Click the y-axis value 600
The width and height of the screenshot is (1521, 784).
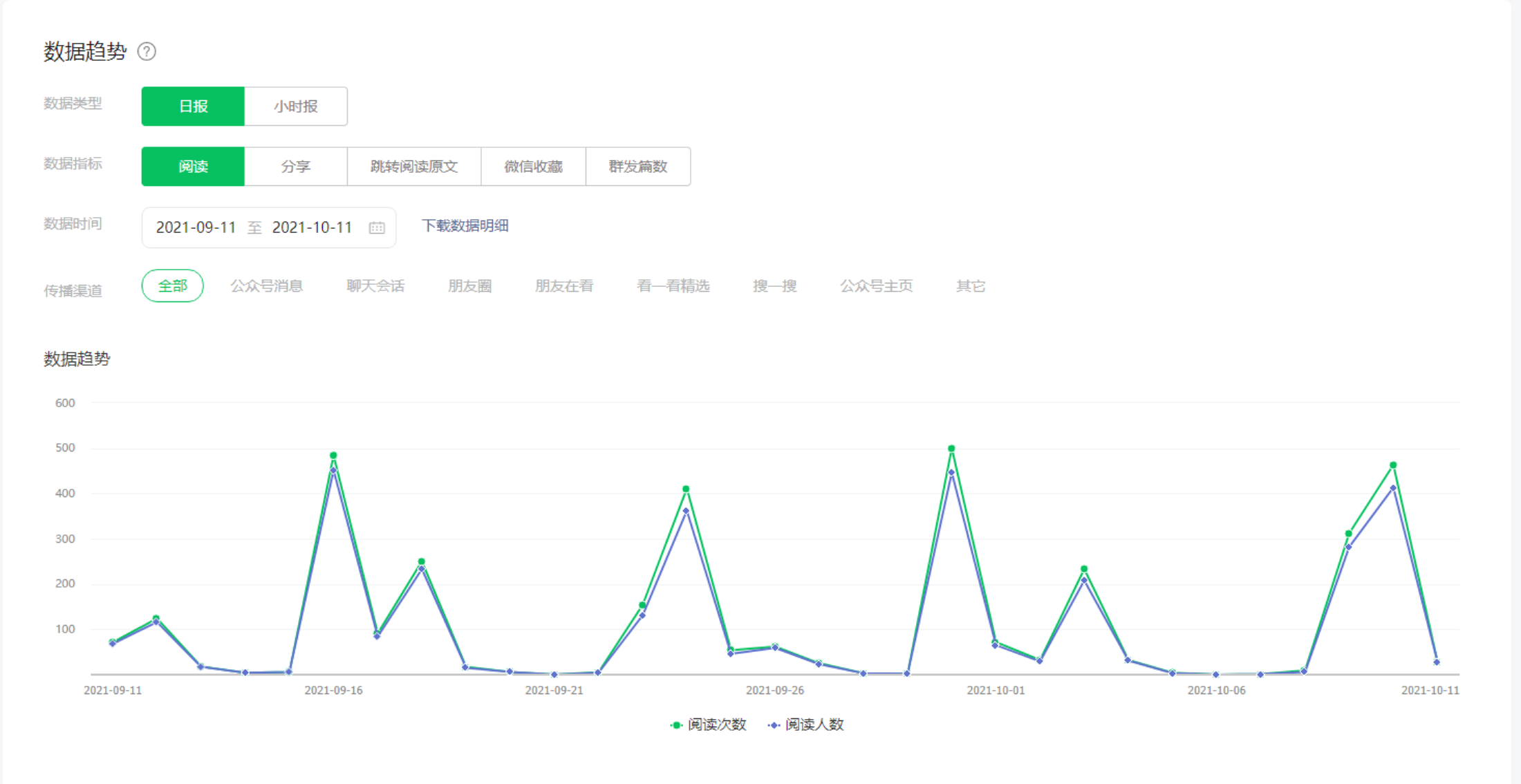[x=65, y=403]
